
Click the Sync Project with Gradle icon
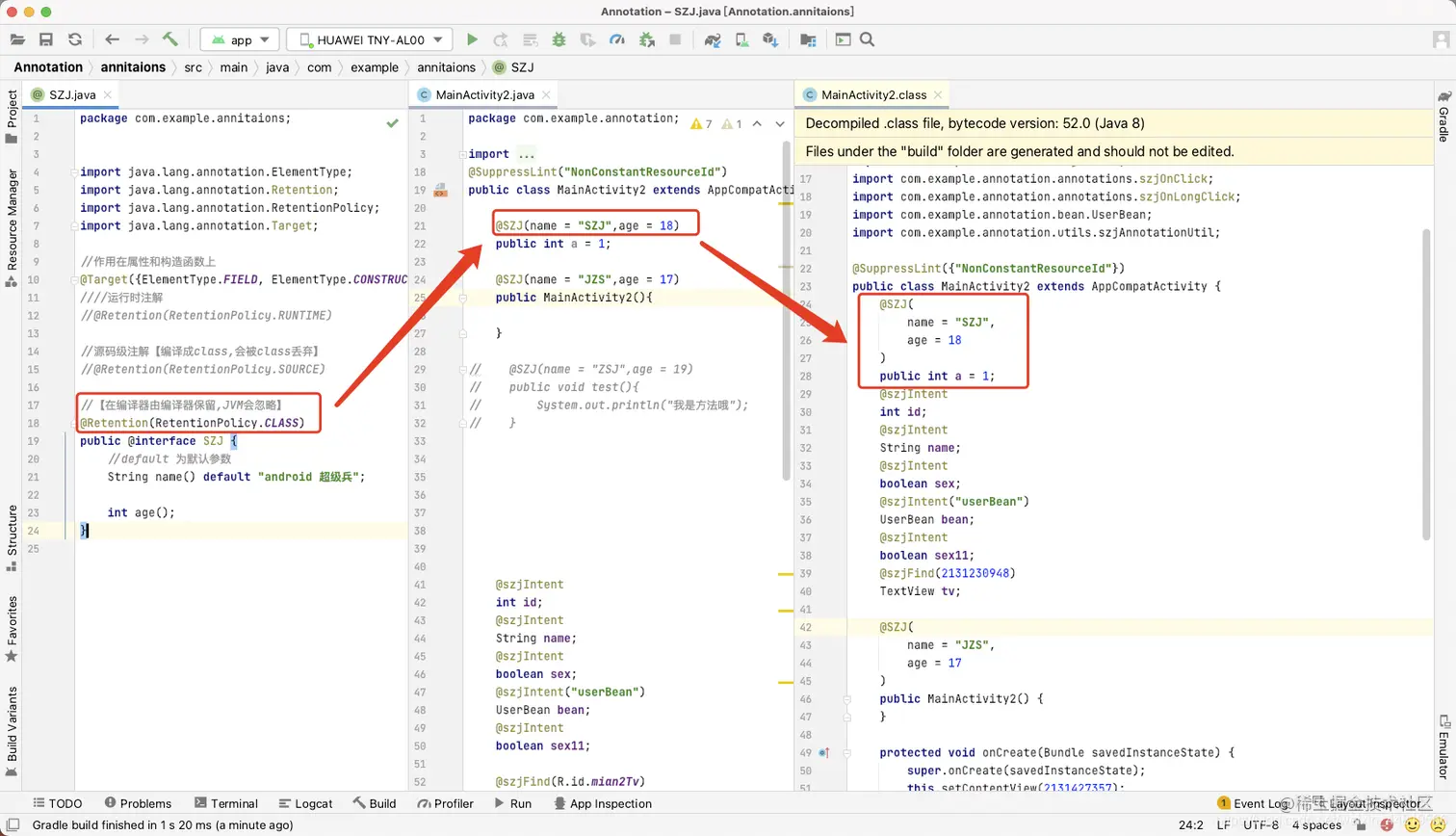tap(713, 39)
